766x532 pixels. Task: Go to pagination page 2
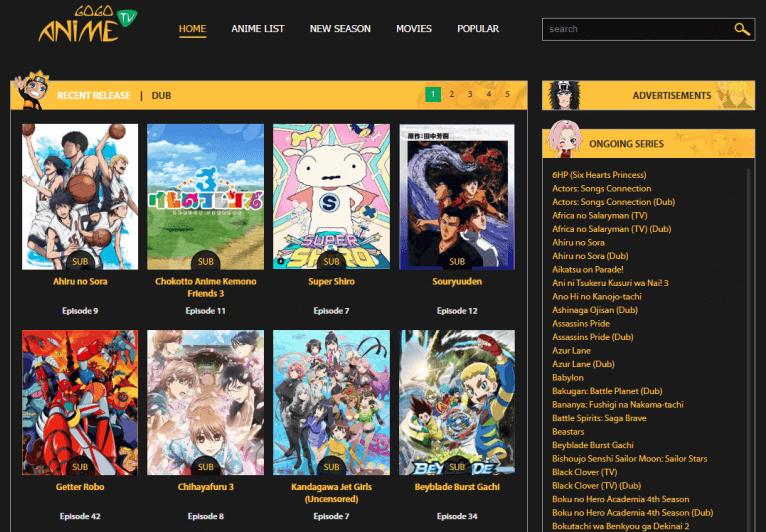[x=451, y=94]
